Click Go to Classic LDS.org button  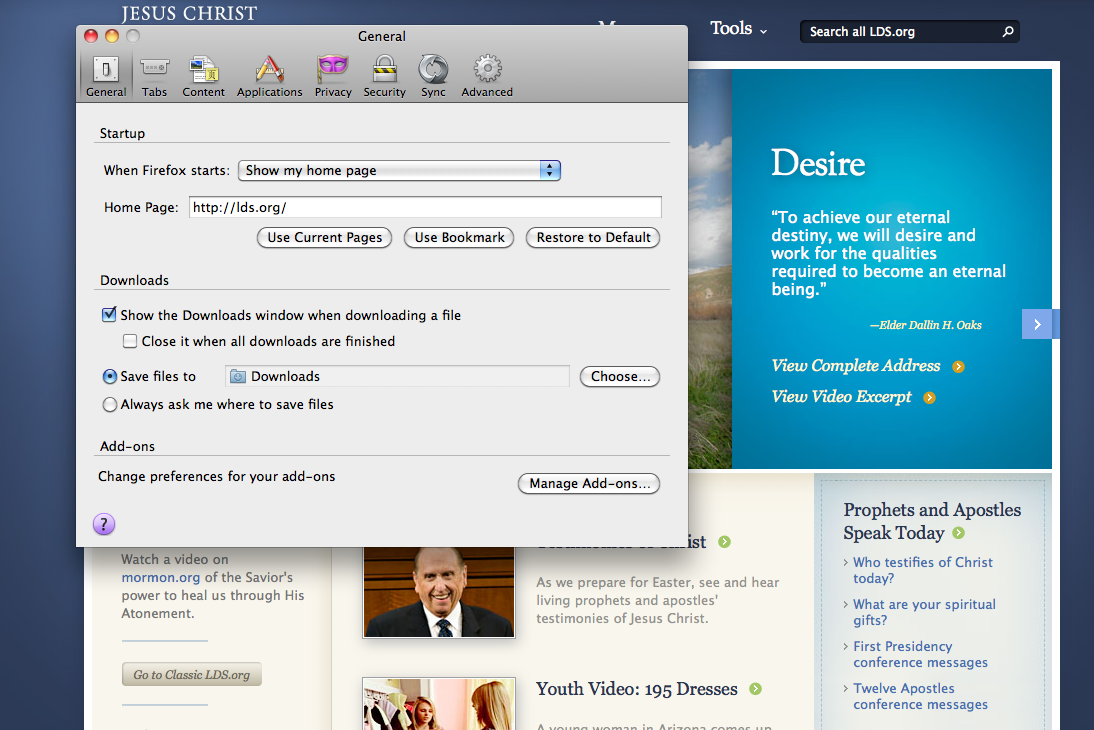pos(192,674)
